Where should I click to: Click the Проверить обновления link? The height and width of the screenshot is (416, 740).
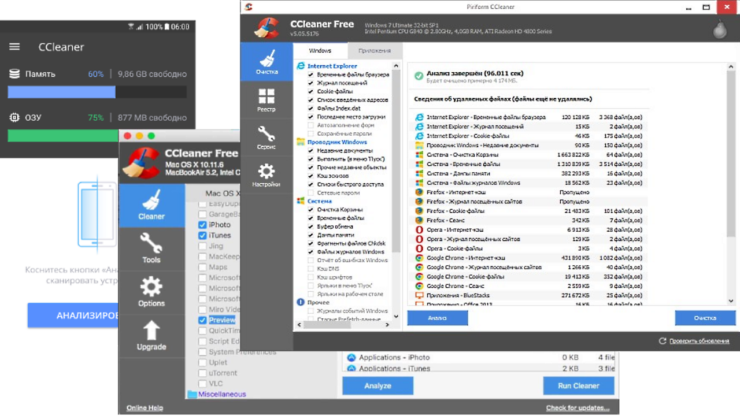(x=699, y=341)
